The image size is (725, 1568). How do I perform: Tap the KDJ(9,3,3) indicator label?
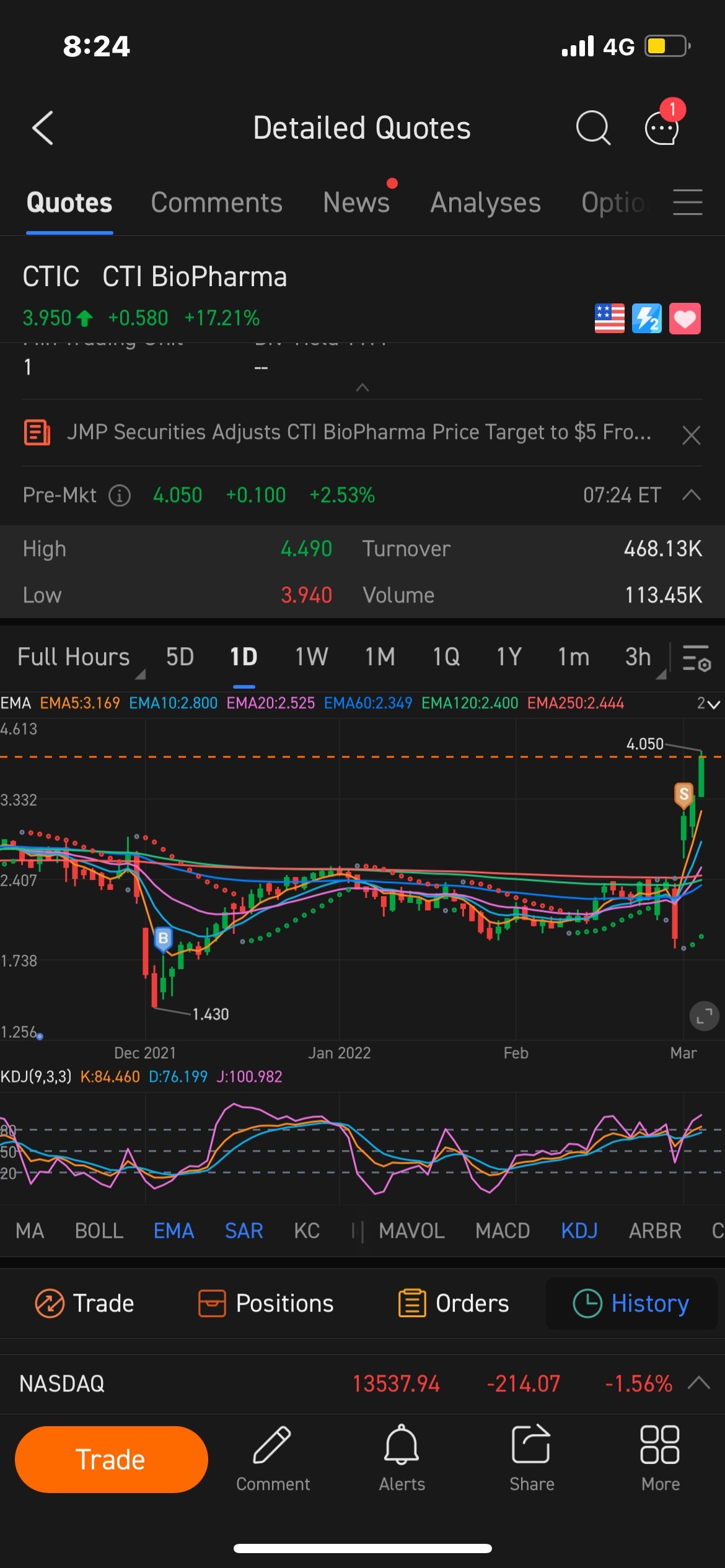[x=36, y=1077]
